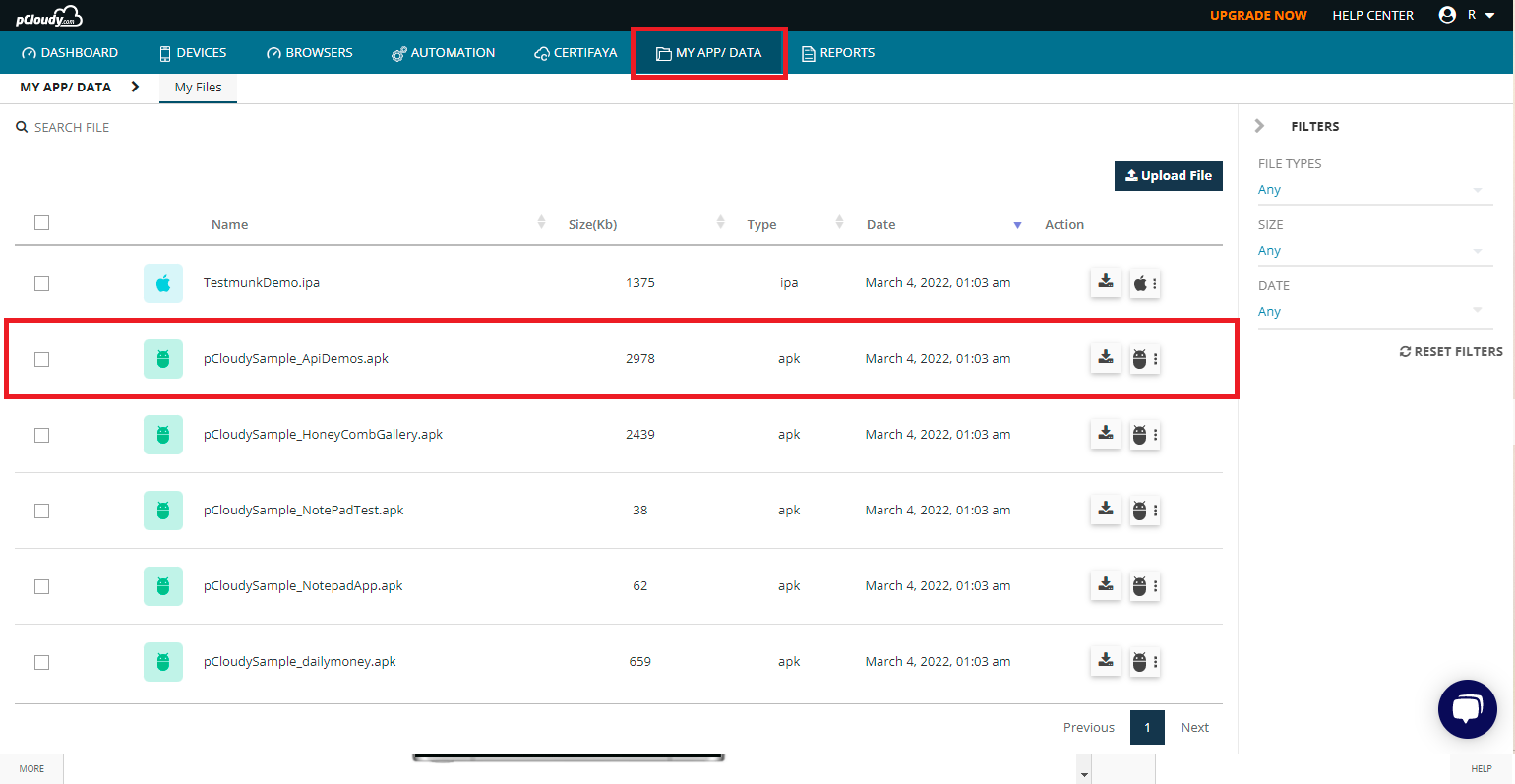1515x784 pixels.
Task: Open Android actions for pCloudySample_ApiDemos.apk
Action: click(1145, 359)
